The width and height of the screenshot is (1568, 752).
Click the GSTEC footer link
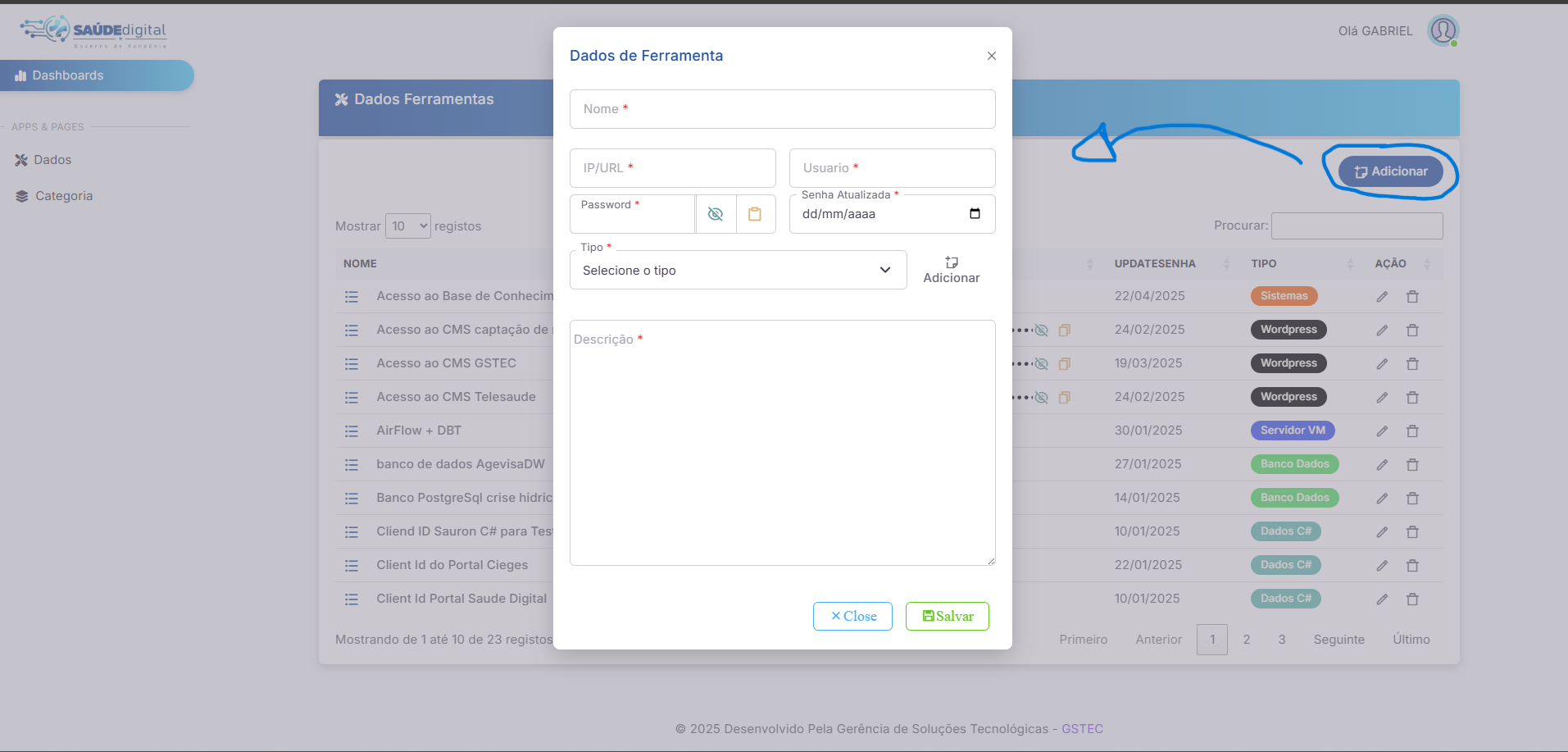pos(1082,729)
